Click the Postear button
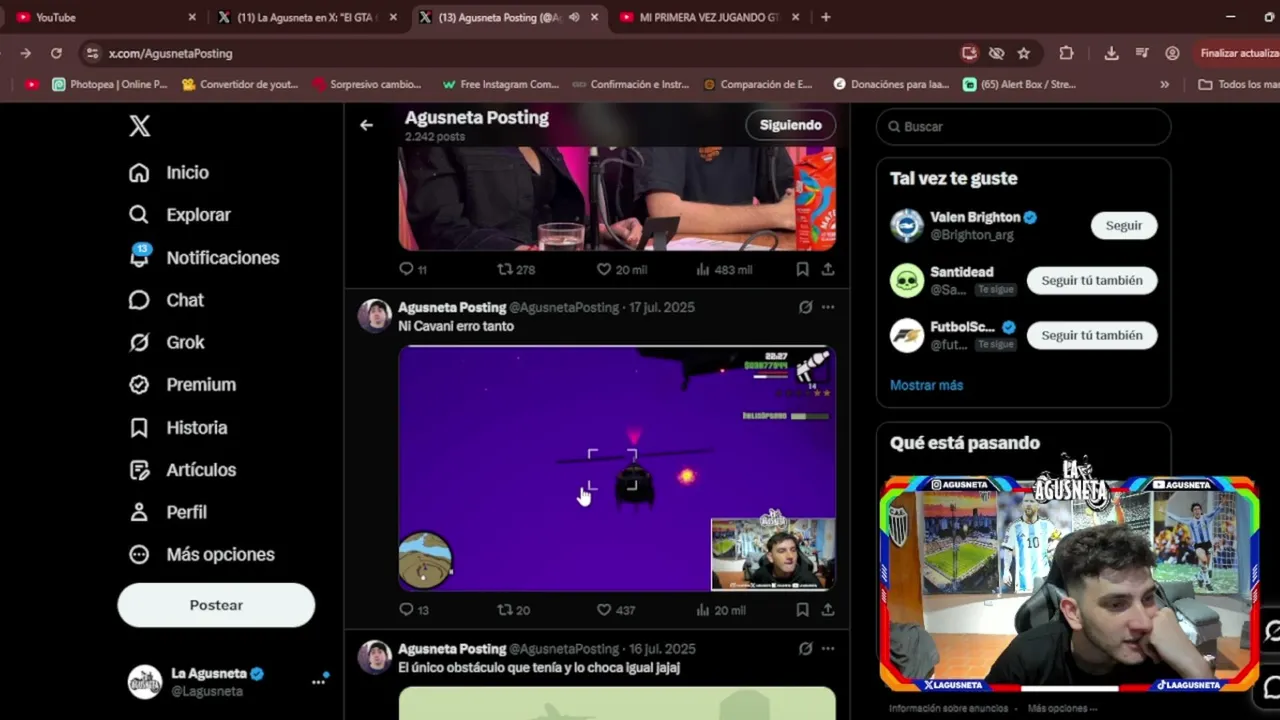1280x720 pixels. pyautogui.click(x=216, y=605)
